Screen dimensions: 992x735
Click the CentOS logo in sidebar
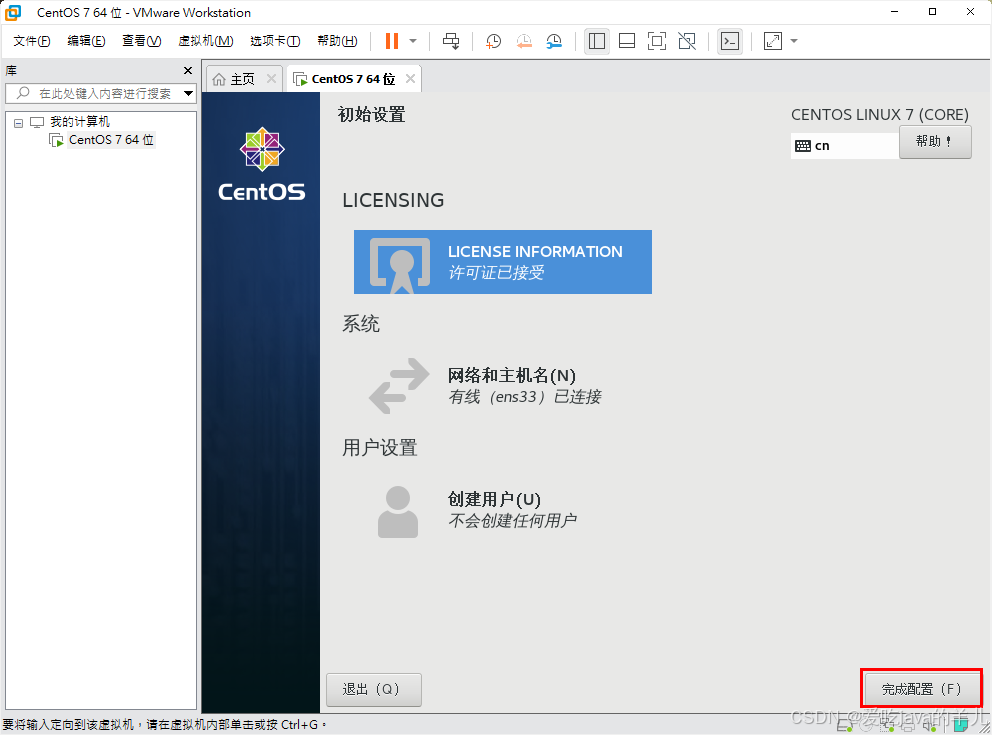(261, 165)
